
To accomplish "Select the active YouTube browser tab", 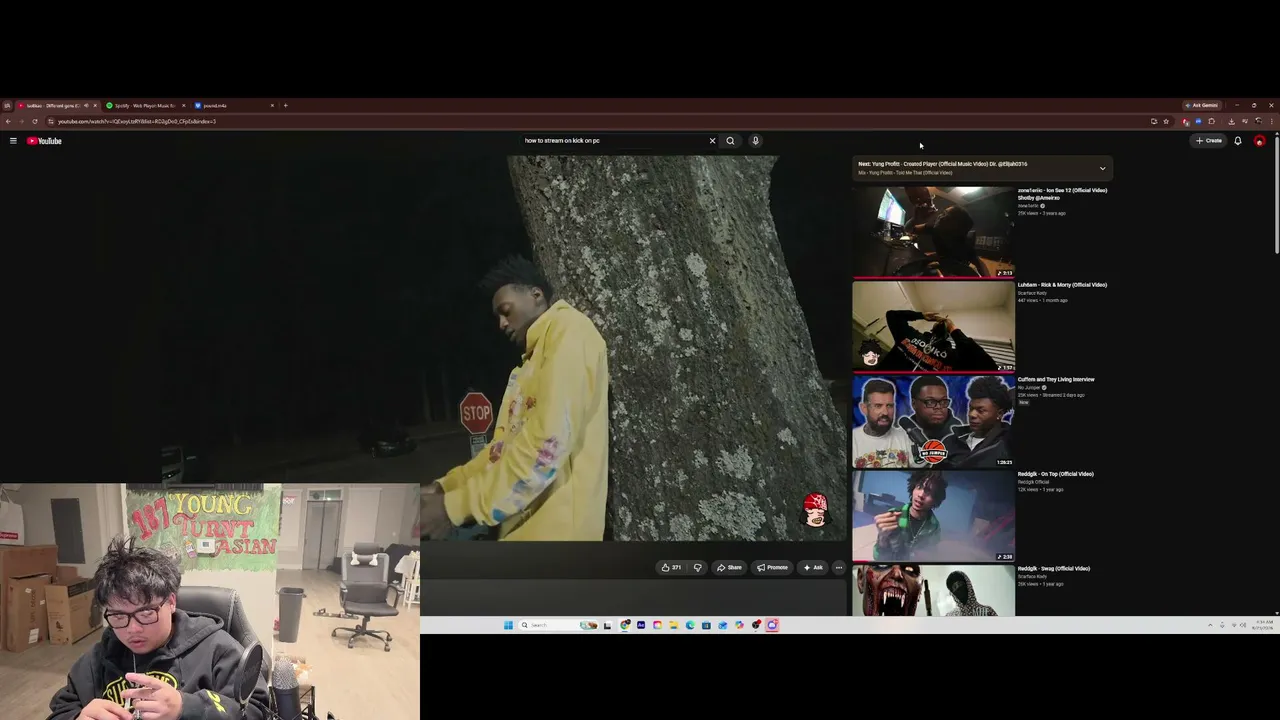I will [57, 105].
